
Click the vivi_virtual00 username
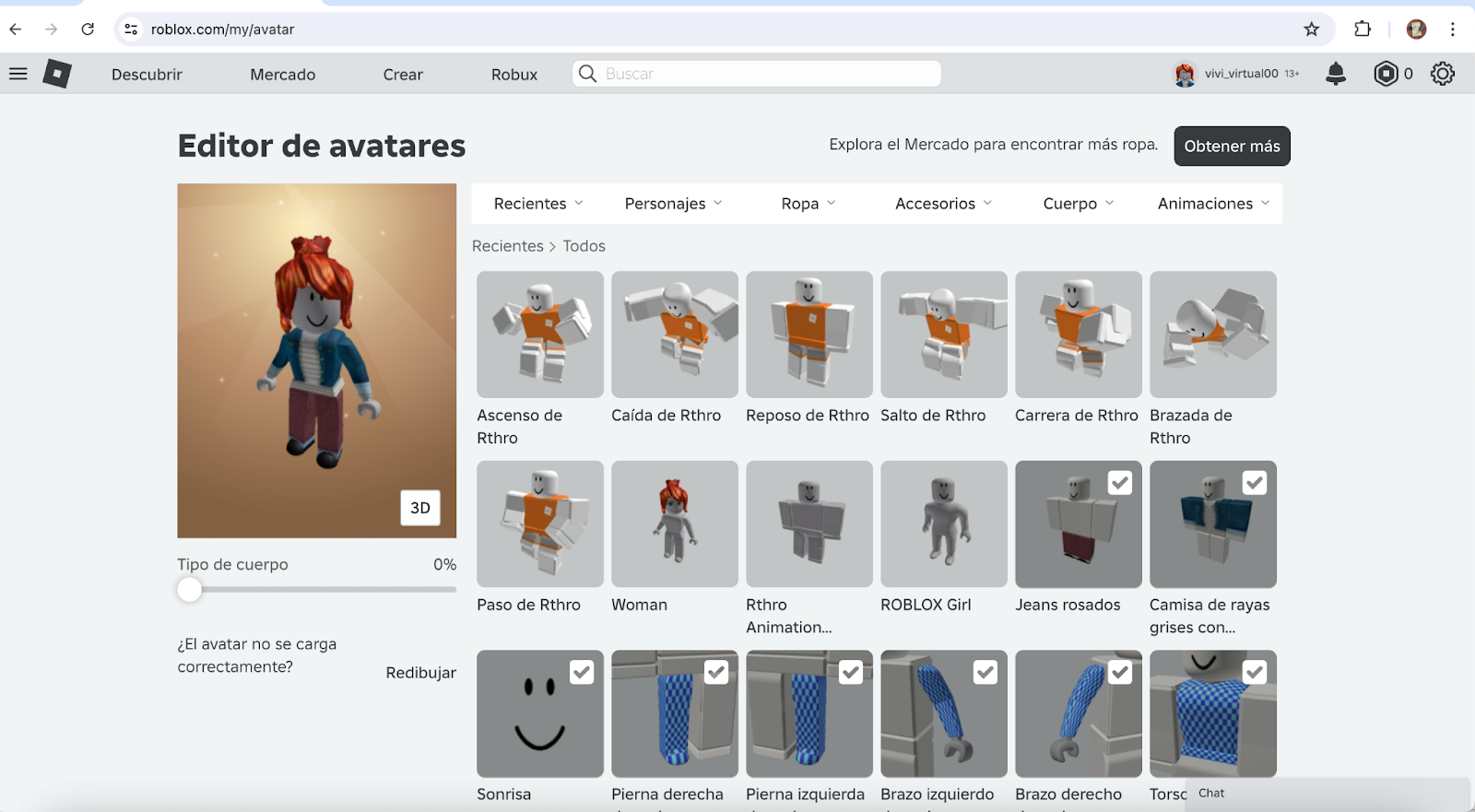1242,74
